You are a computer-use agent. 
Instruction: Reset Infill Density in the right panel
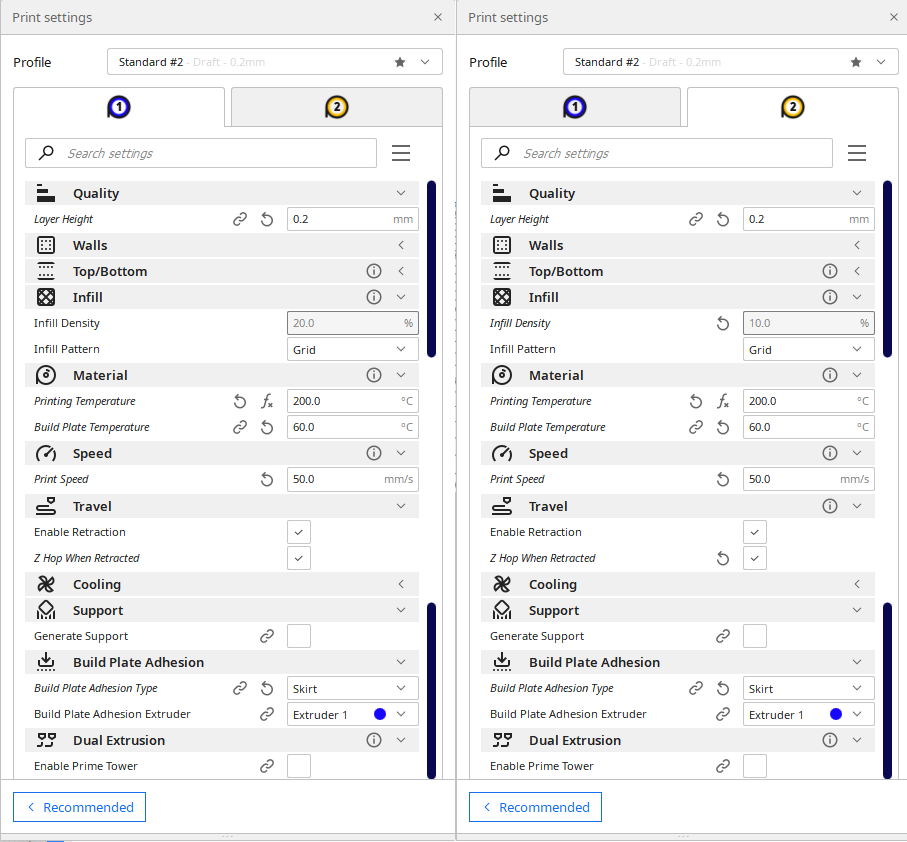[x=722, y=323]
